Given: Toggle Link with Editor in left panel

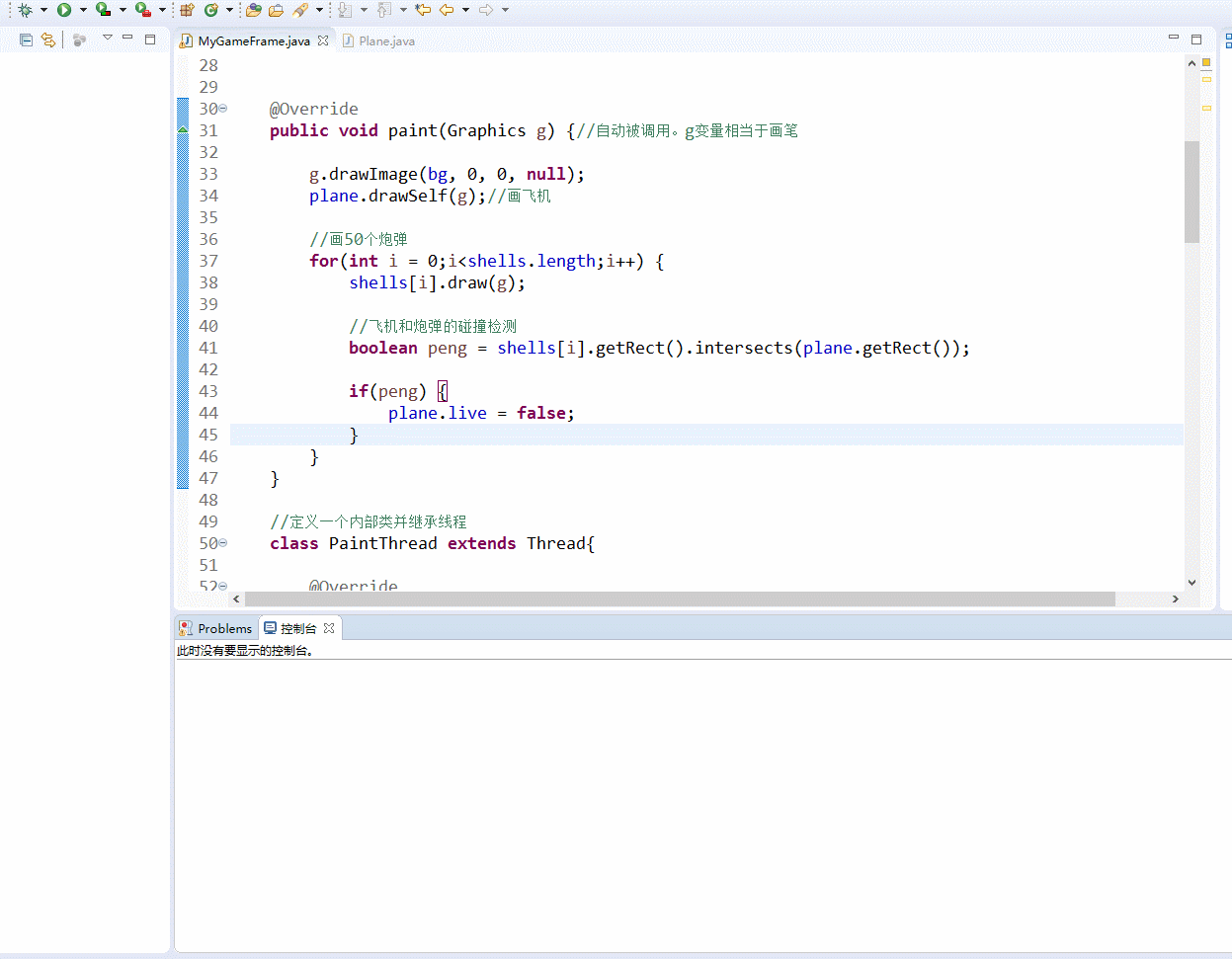Looking at the screenshot, I should pyautogui.click(x=48, y=40).
